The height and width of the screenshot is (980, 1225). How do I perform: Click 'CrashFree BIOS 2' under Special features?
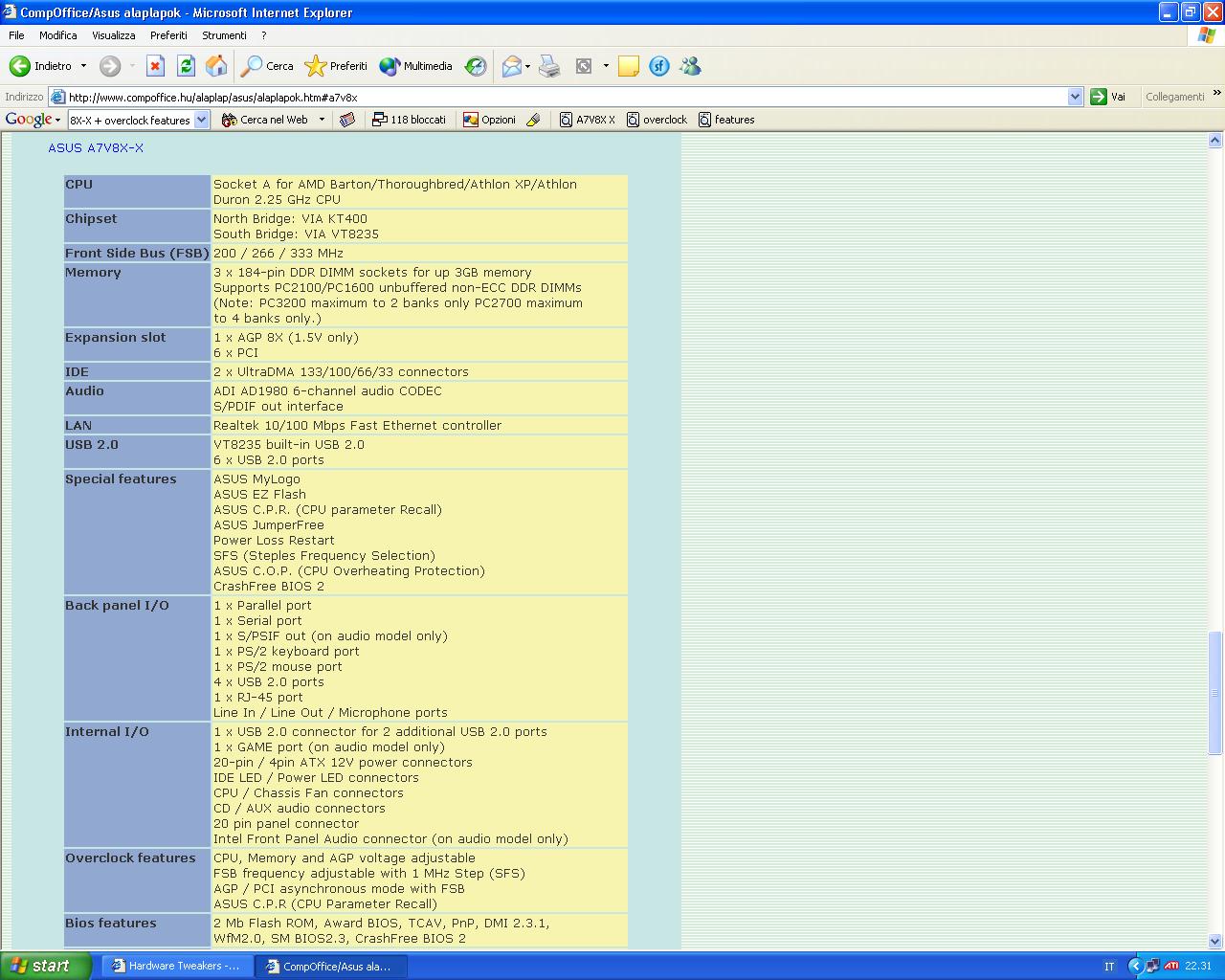coord(269,587)
